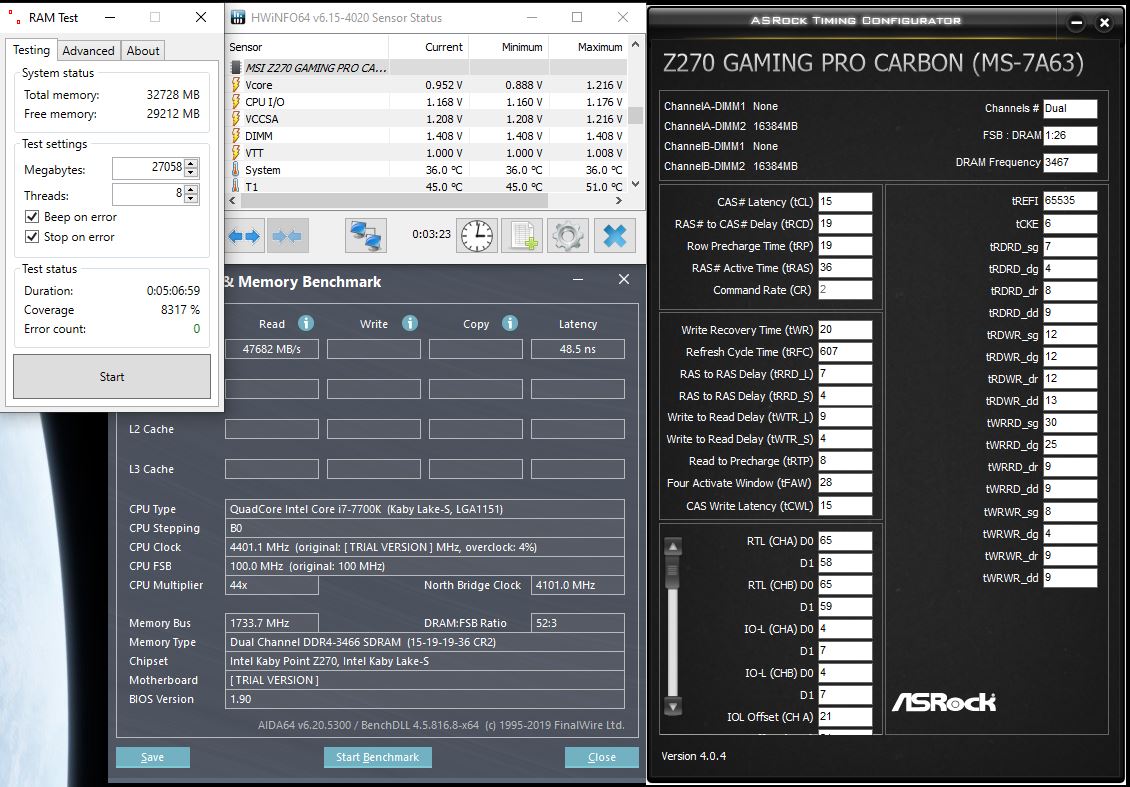The width and height of the screenshot is (1130, 787).
Task: Click FSB : DRAM ratio field
Action: [1070, 135]
